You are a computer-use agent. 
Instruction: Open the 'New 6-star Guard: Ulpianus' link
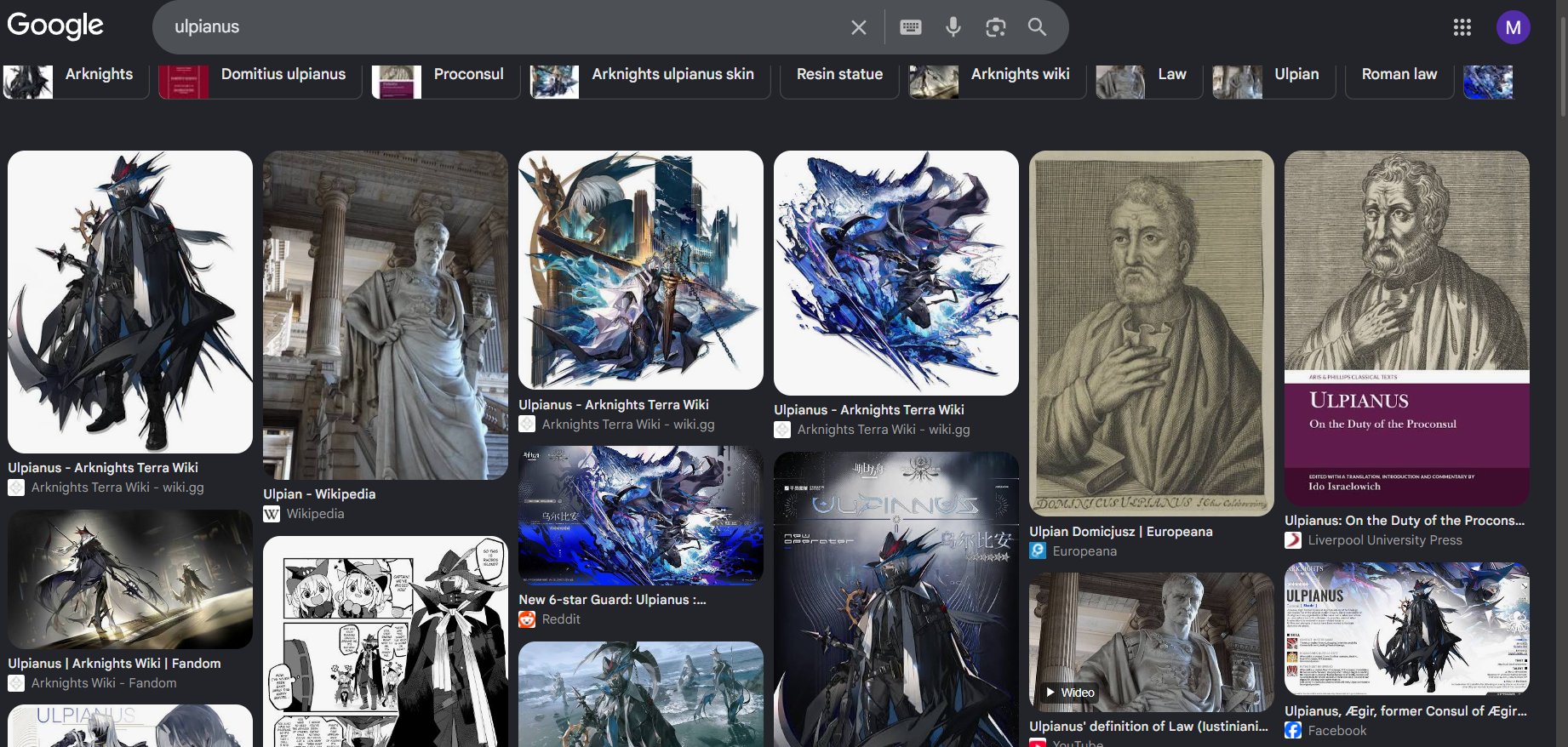pyautogui.click(x=612, y=600)
